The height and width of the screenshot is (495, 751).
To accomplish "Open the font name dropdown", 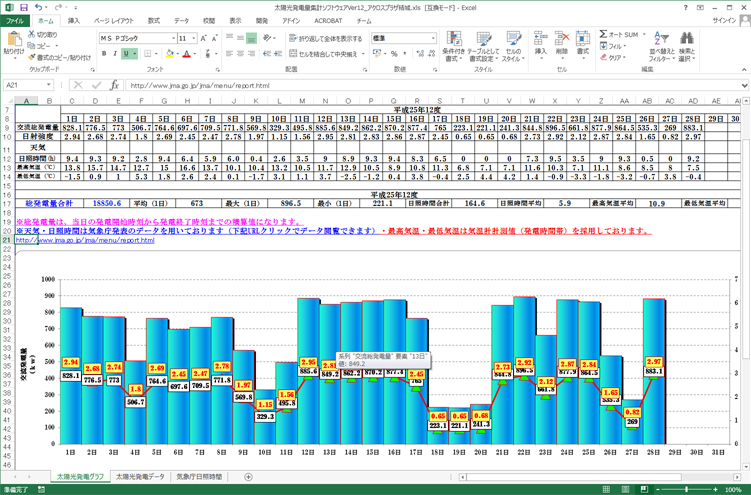I will pos(173,38).
